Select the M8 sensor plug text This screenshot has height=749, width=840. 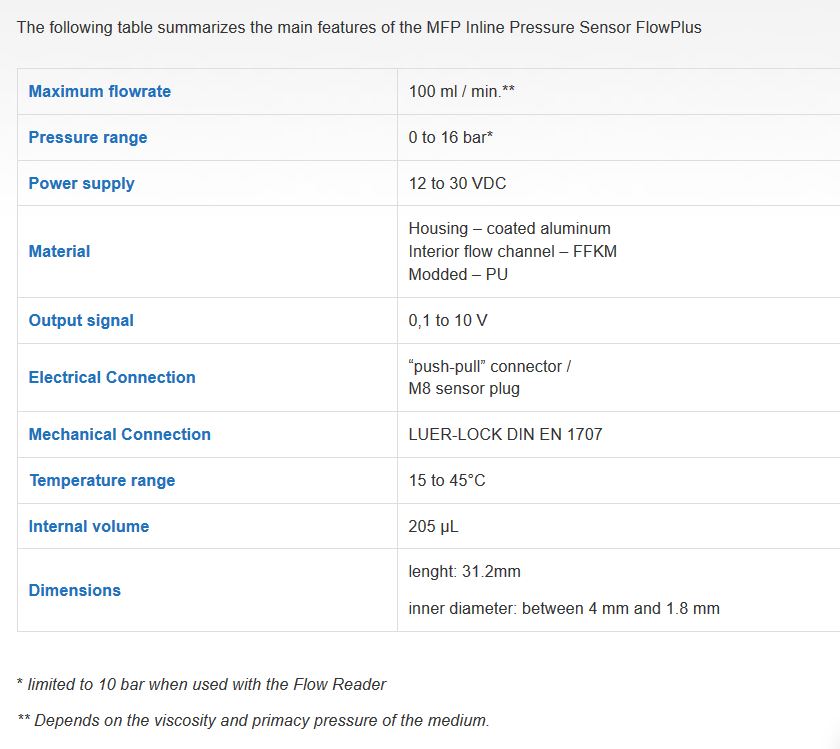(x=464, y=388)
